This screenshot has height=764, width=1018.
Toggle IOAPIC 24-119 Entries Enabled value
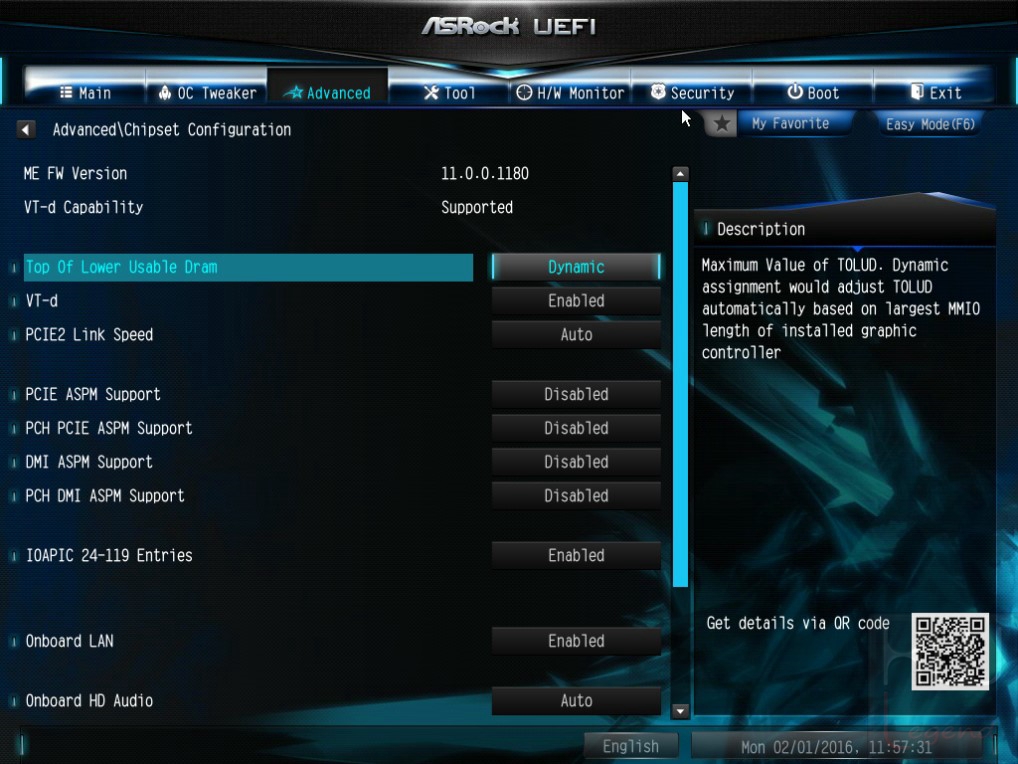(x=576, y=555)
